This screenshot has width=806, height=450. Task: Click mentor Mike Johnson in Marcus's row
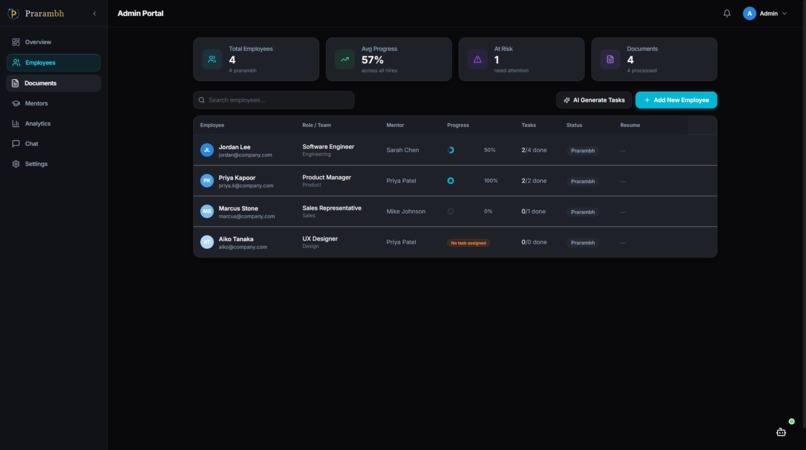click(x=406, y=211)
